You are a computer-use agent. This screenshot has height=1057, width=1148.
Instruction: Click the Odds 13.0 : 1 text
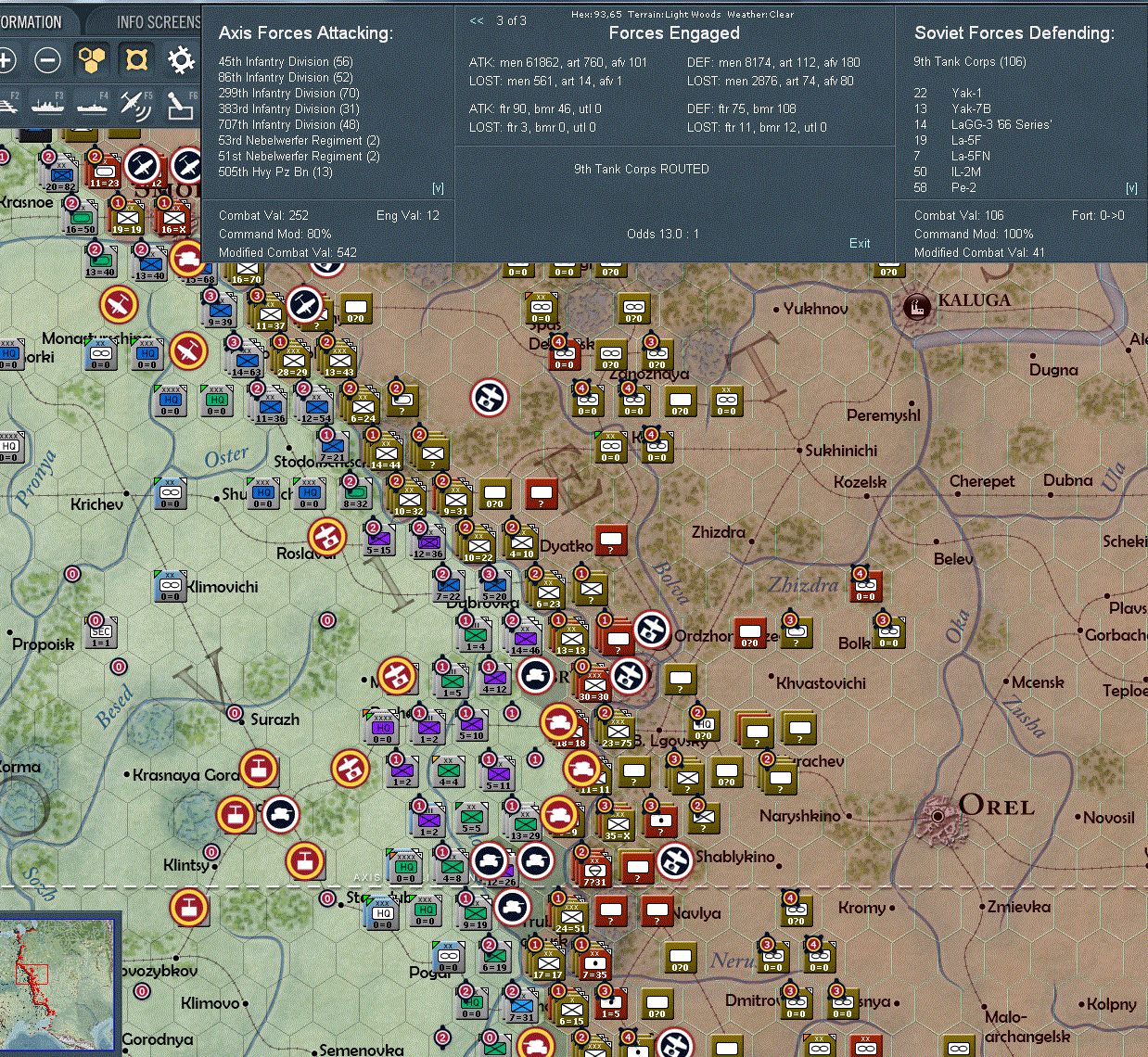coord(663,234)
